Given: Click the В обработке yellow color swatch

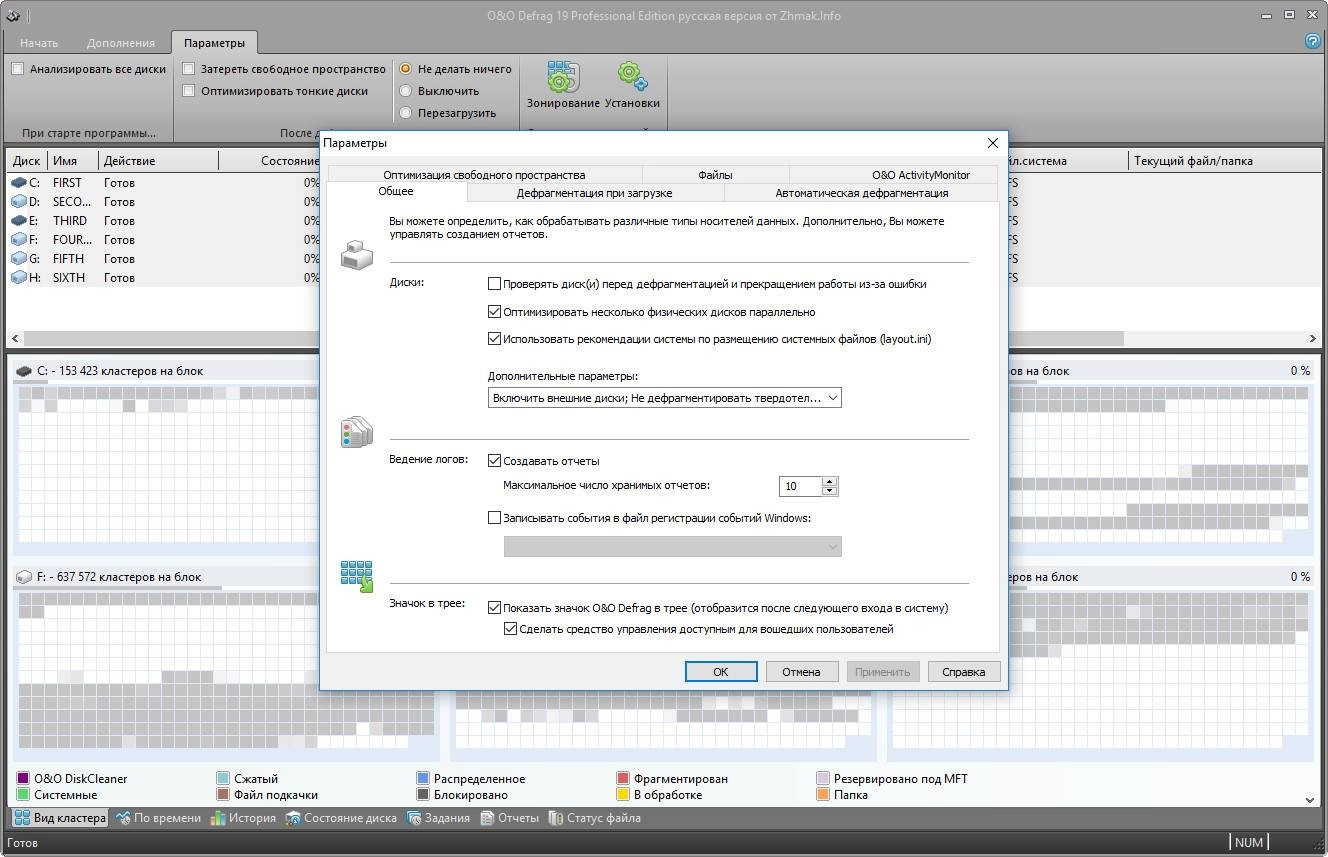Looking at the screenshot, I should 623,795.
